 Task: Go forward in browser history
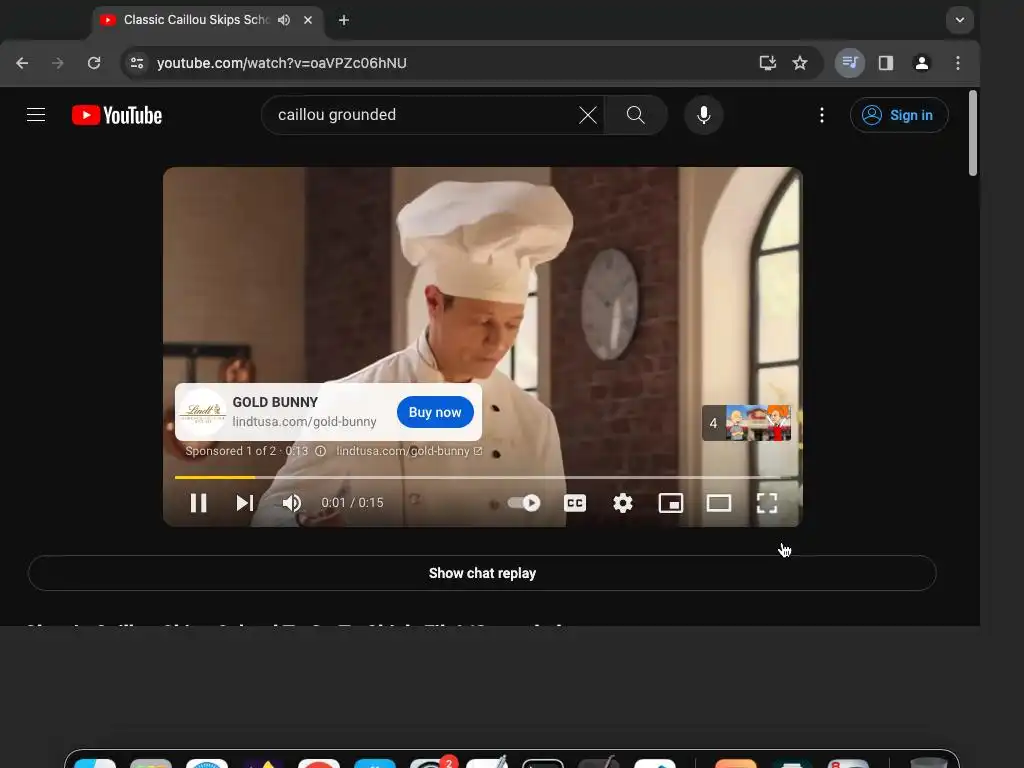58,63
